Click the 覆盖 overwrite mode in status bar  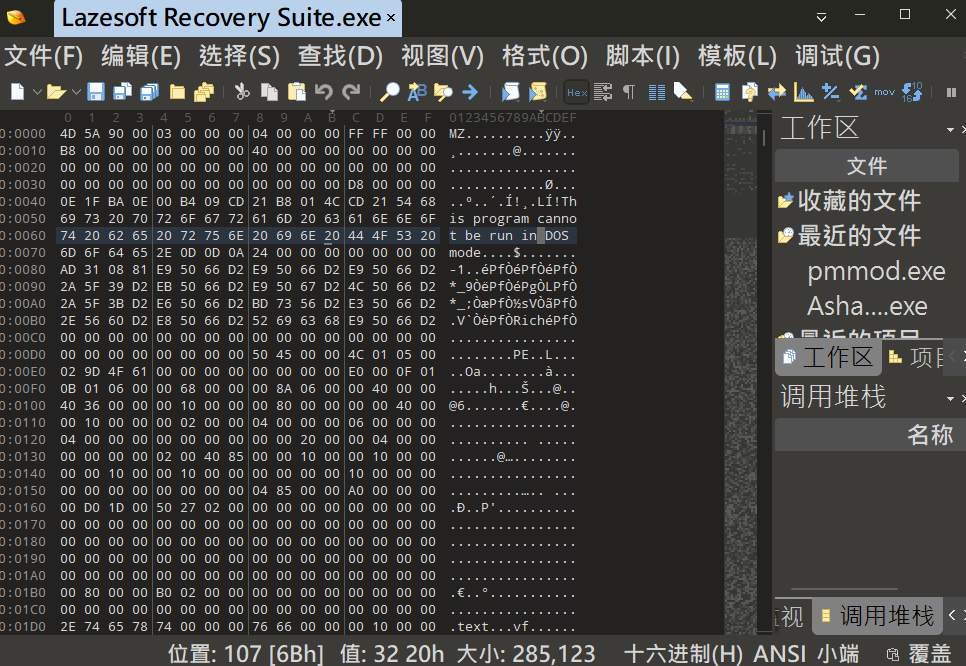pos(930,654)
